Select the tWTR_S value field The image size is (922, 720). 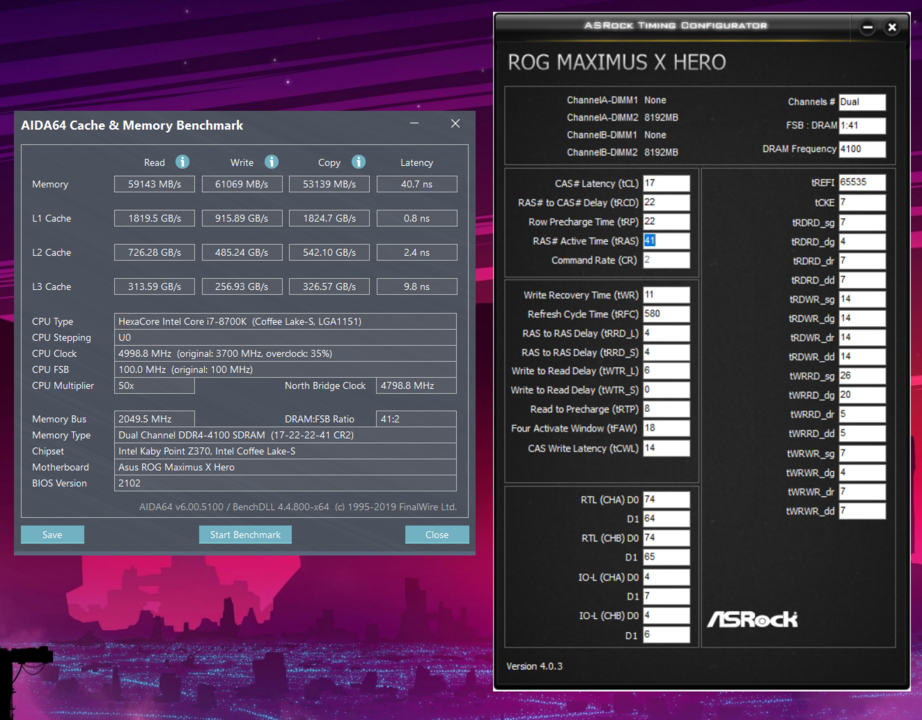[x=666, y=390]
